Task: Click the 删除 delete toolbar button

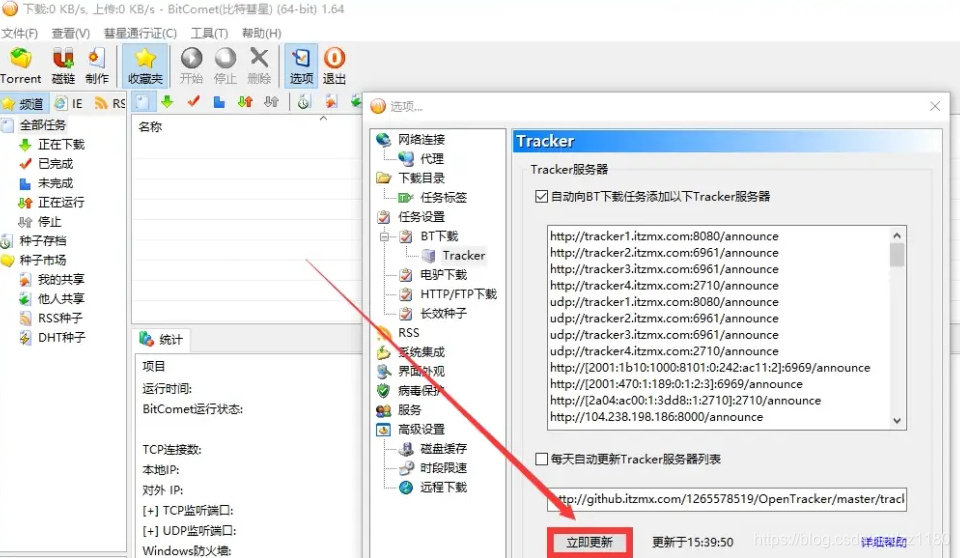Action: [x=259, y=66]
